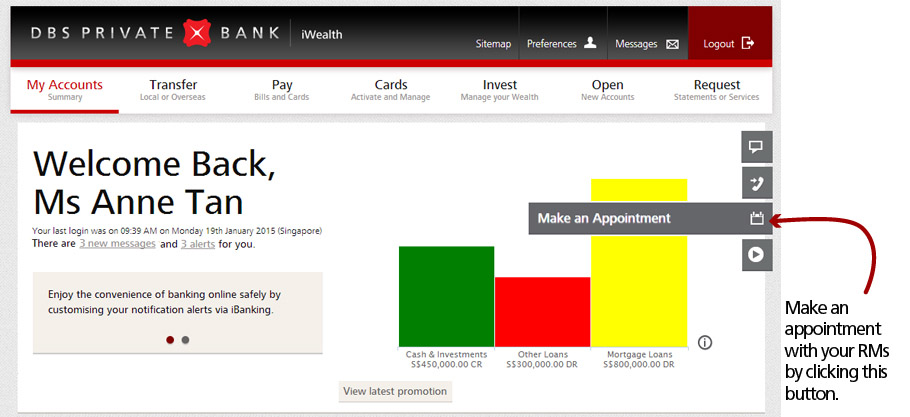Open the play video sidebar icon
Image resolution: width=910 pixels, height=417 pixels.
757,255
